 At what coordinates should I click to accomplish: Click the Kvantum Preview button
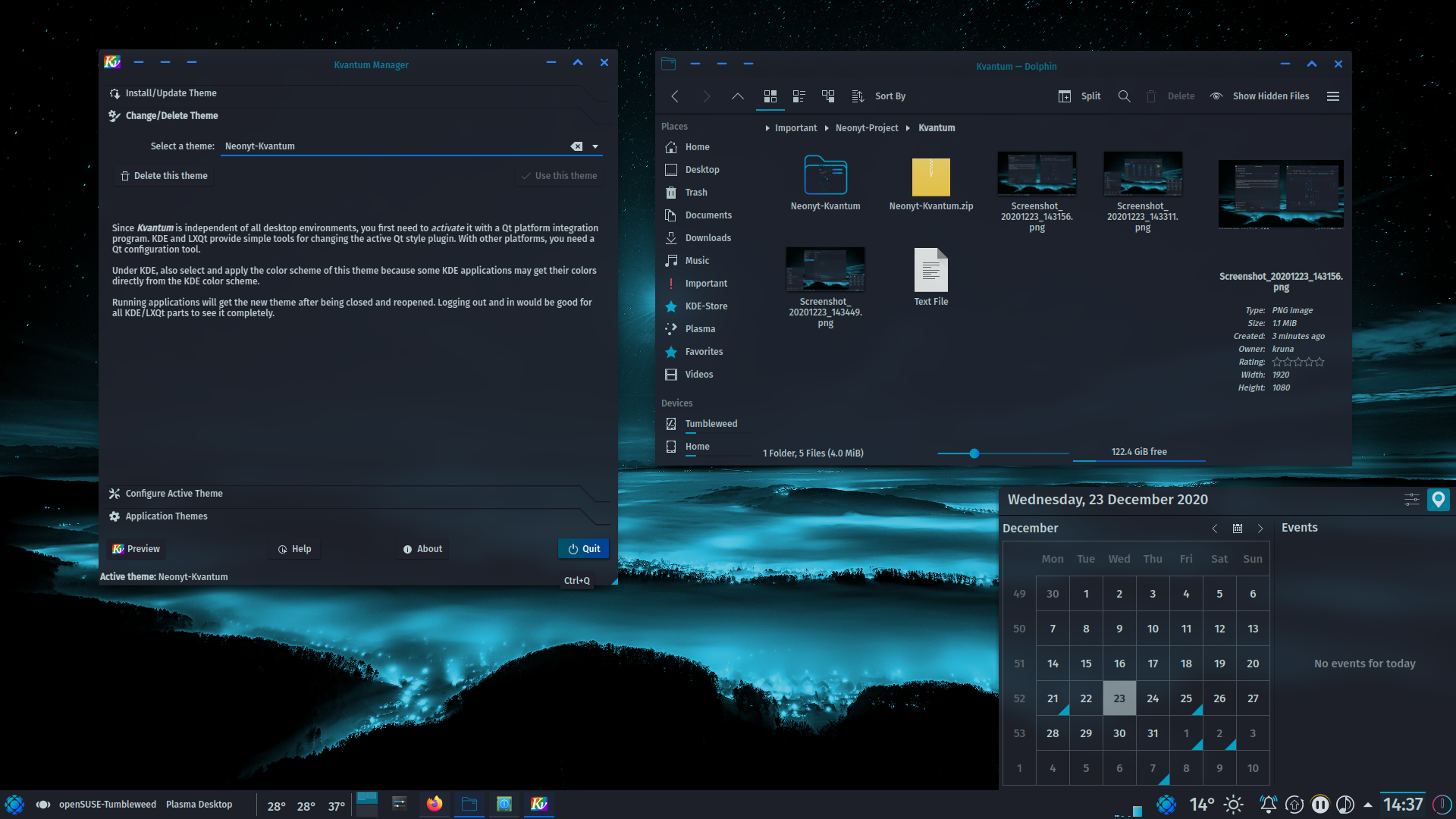tap(136, 549)
